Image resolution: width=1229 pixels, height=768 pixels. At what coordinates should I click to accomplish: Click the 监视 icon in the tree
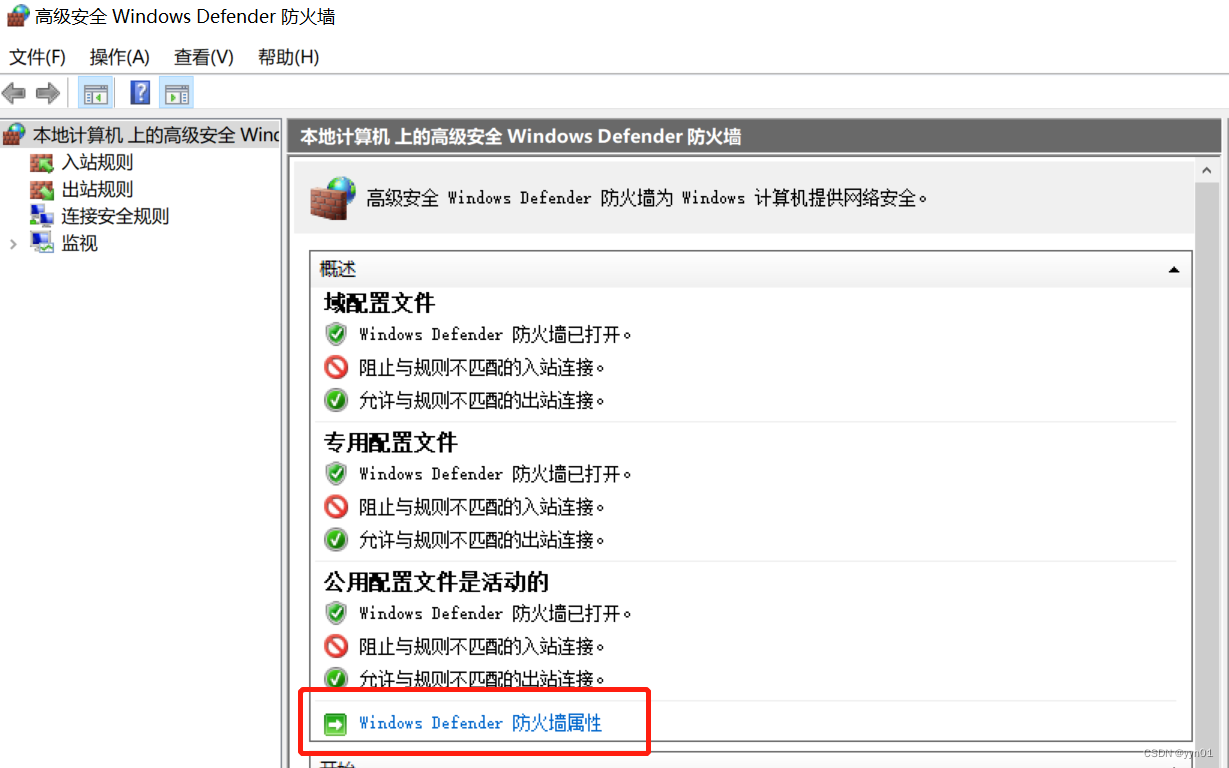tap(42, 243)
